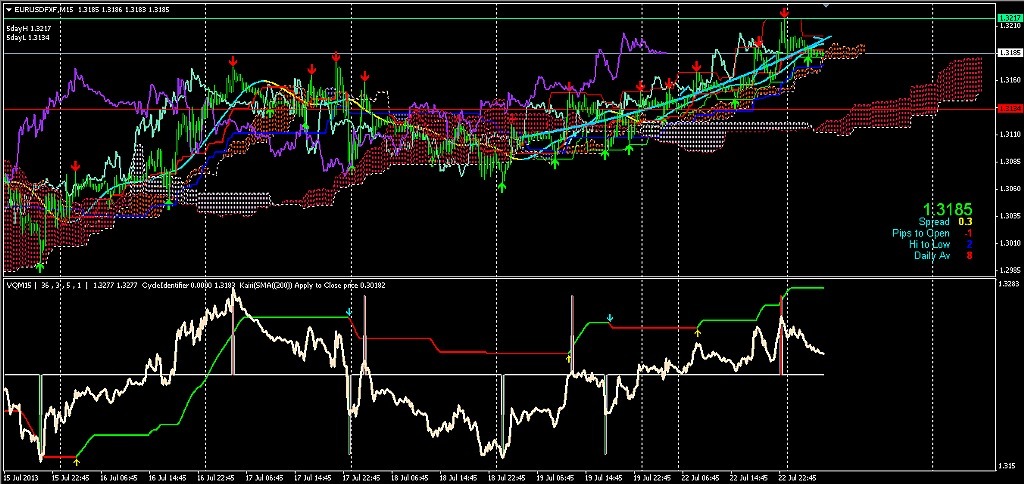Click the Hi to Low readout
The width and height of the screenshot is (1024, 484).
940,244
